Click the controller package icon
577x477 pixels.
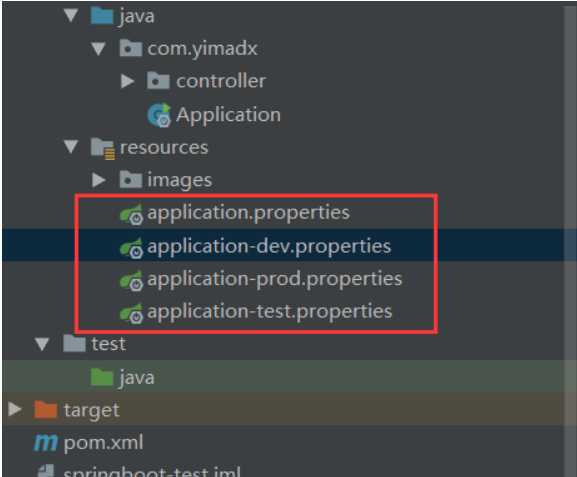(158, 81)
